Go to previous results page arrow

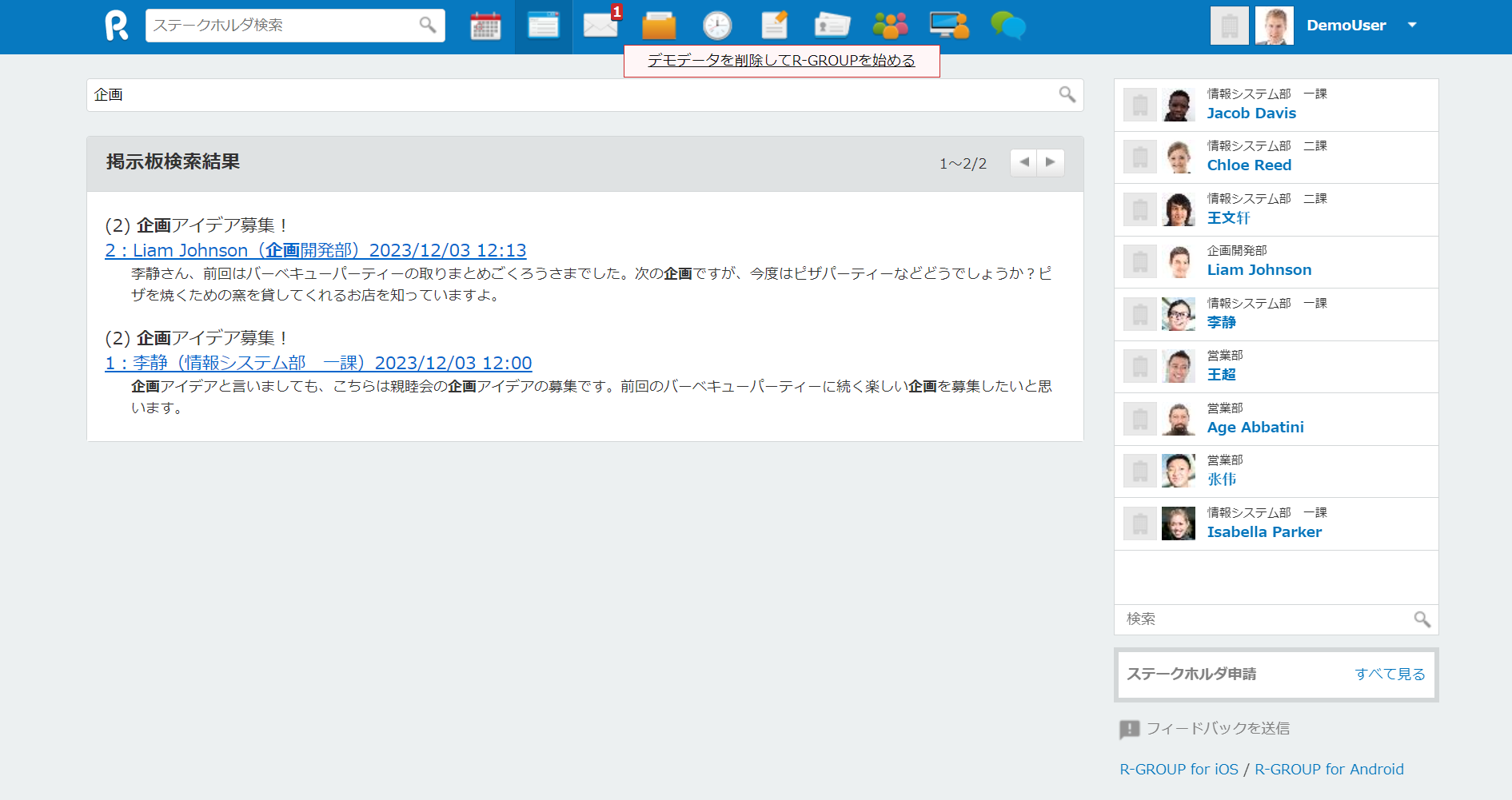[x=1024, y=162]
